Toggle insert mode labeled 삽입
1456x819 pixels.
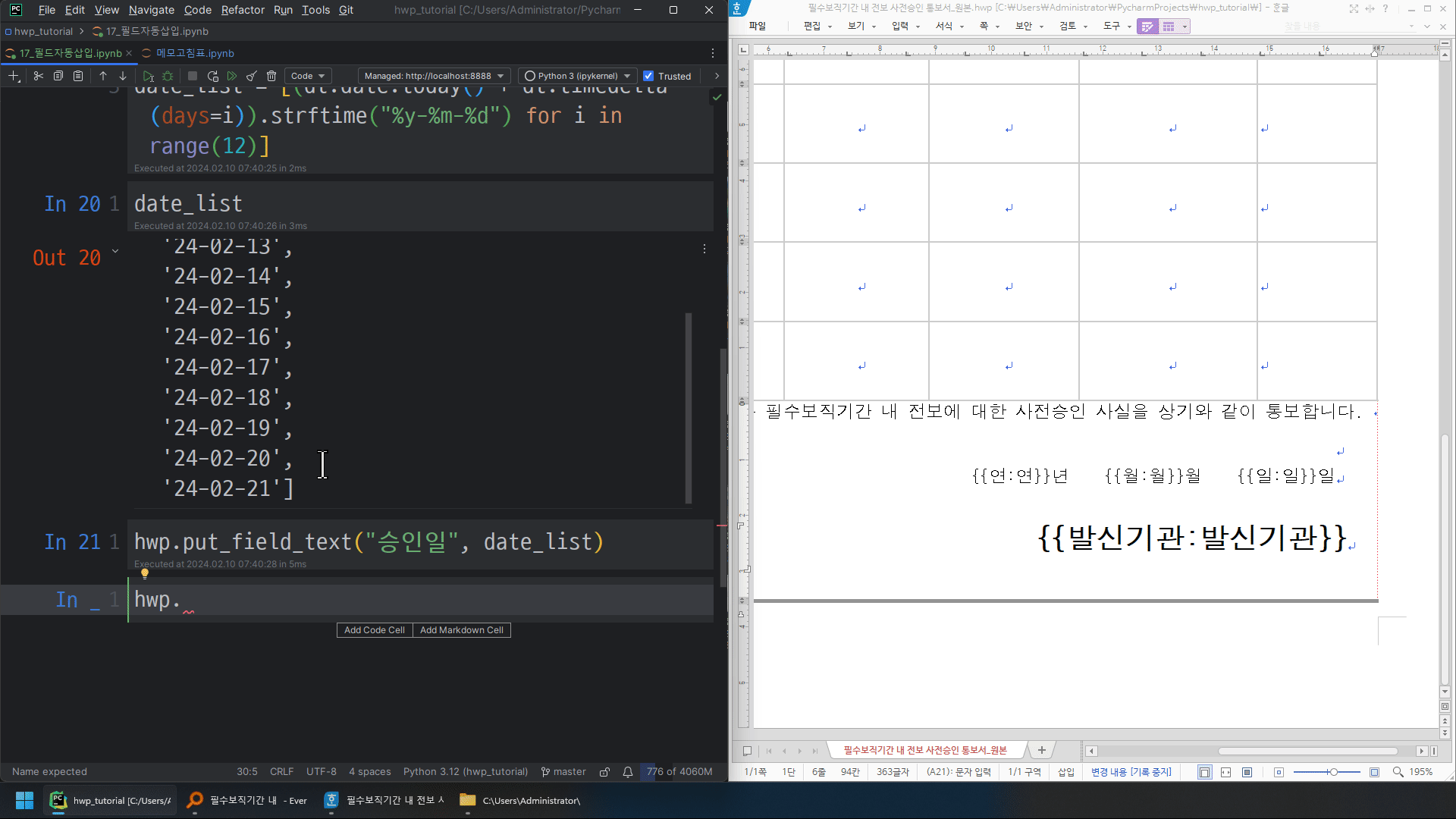[x=1065, y=772]
